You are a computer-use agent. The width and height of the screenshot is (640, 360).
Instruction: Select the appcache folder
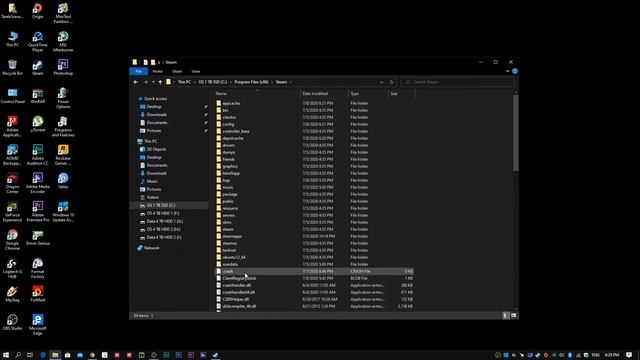(231, 103)
